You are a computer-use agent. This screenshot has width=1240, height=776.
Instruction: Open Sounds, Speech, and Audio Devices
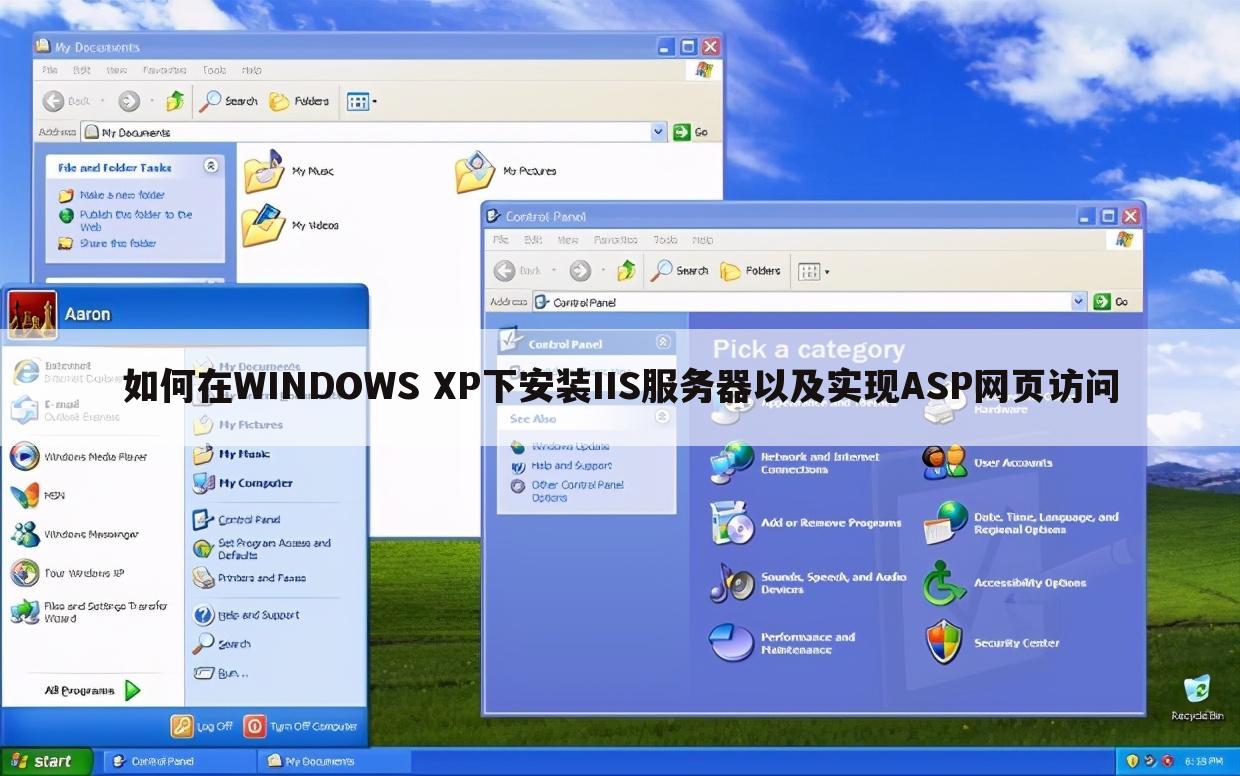click(x=808, y=582)
